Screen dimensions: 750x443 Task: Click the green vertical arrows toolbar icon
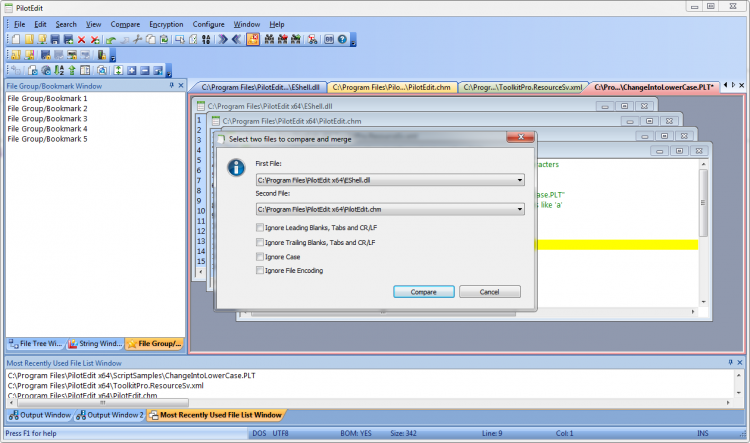[x=118, y=70]
